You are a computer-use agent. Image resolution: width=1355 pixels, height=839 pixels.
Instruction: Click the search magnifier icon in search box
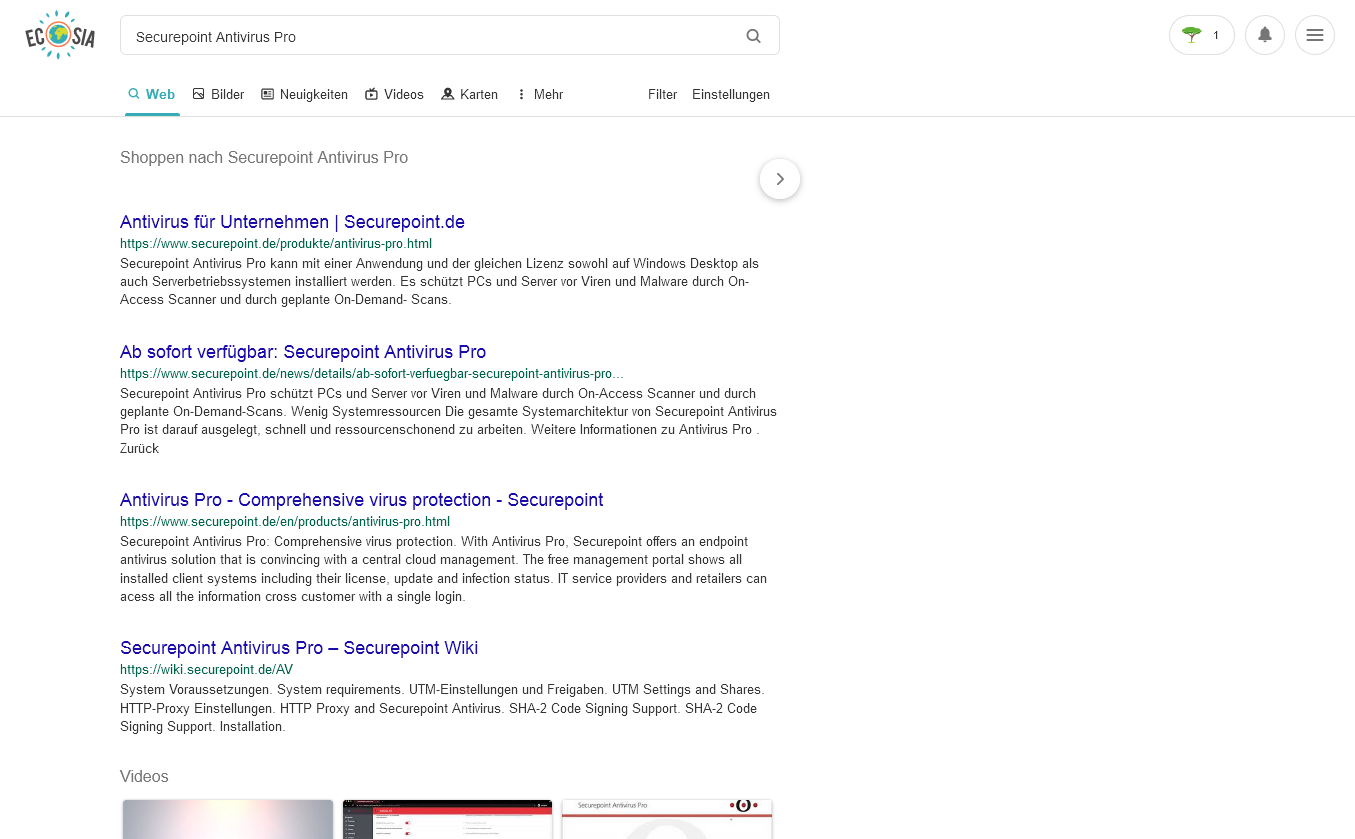(754, 36)
